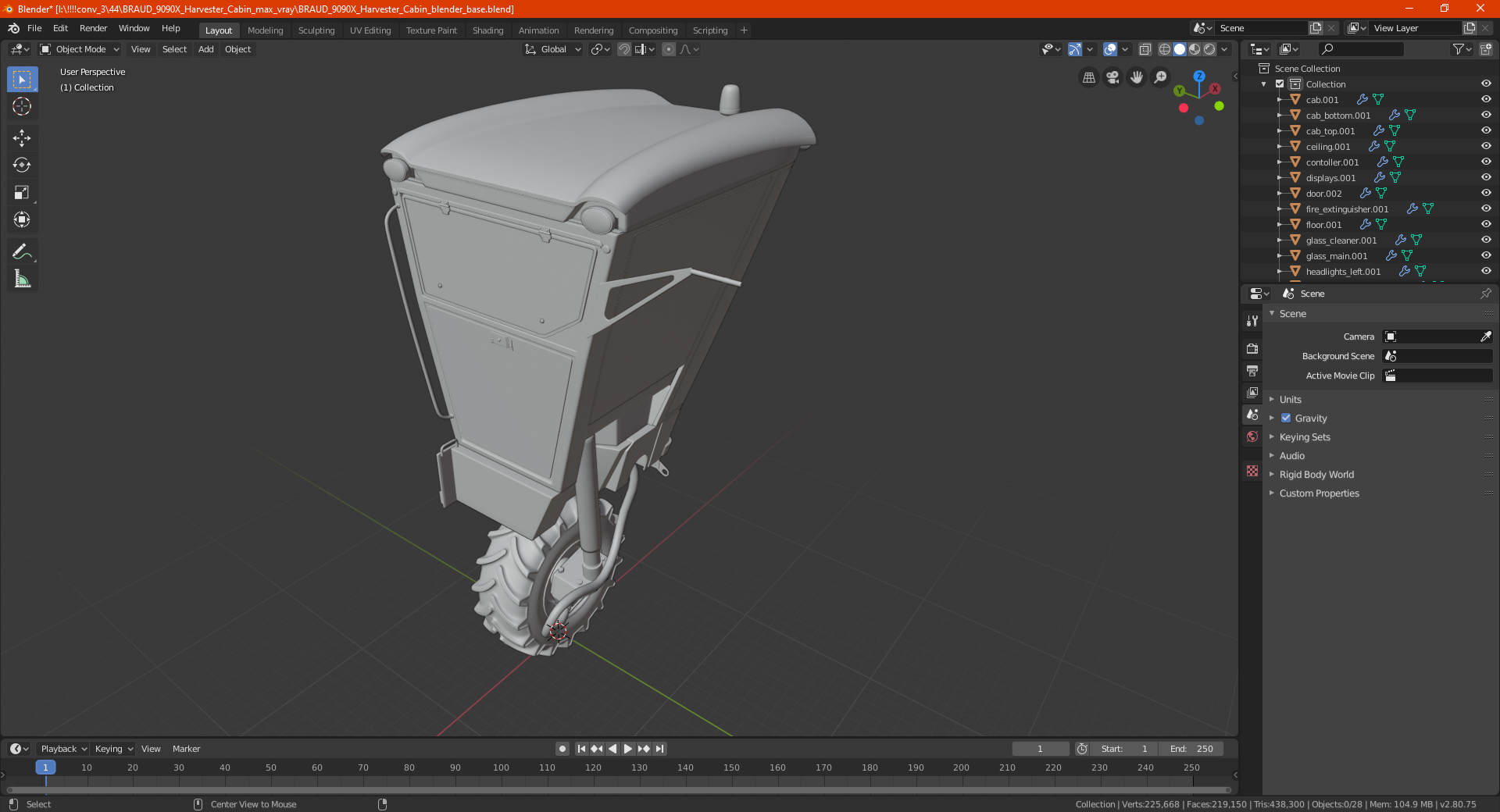Hide floor.001 object visibility
Image resolution: width=1500 pixels, height=812 pixels.
[x=1486, y=225]
